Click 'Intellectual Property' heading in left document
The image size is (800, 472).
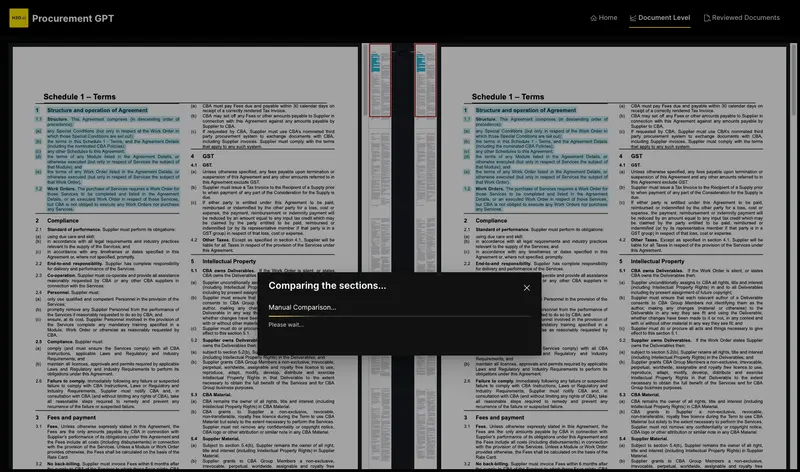(x=229, y=261)
